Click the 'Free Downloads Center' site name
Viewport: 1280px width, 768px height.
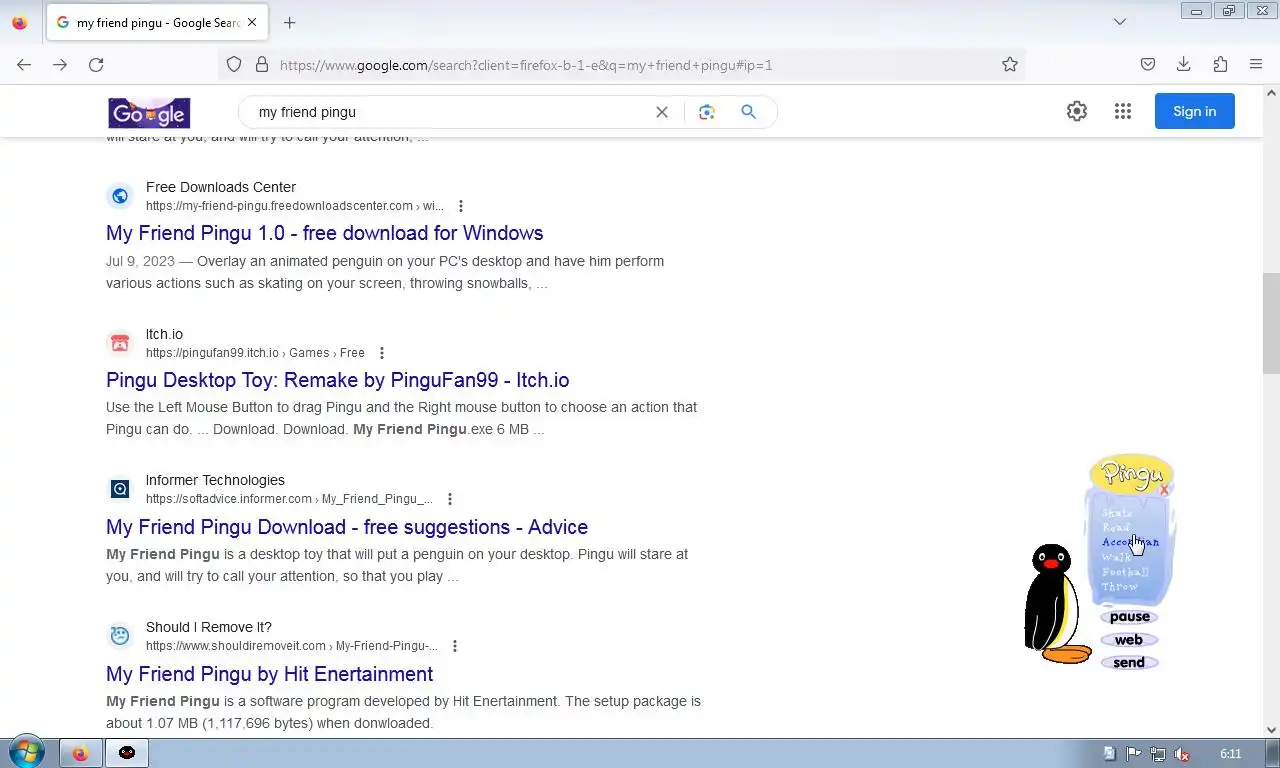(x=221, y=187)
